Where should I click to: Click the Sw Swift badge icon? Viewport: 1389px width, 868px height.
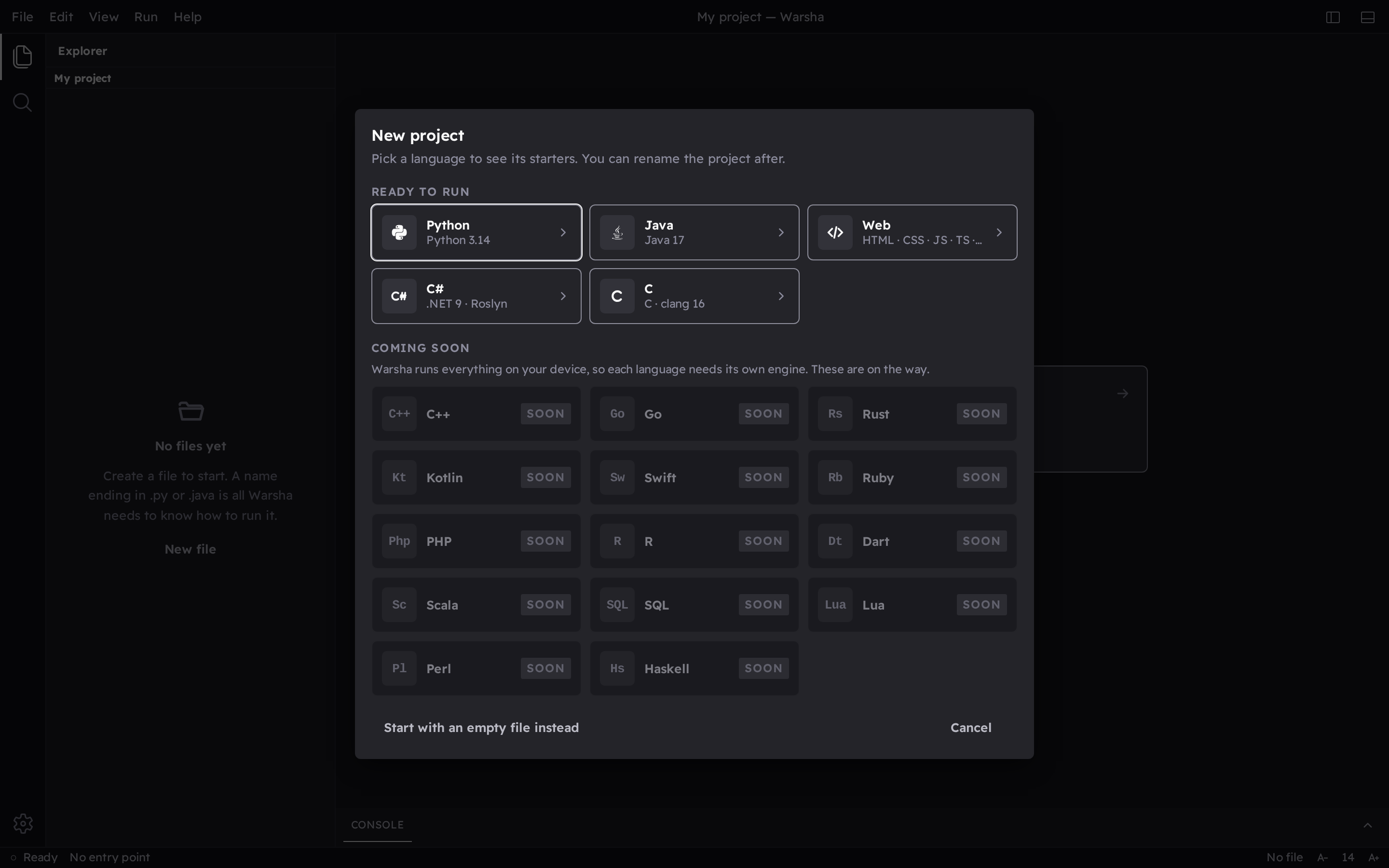[x=617, y=477]
